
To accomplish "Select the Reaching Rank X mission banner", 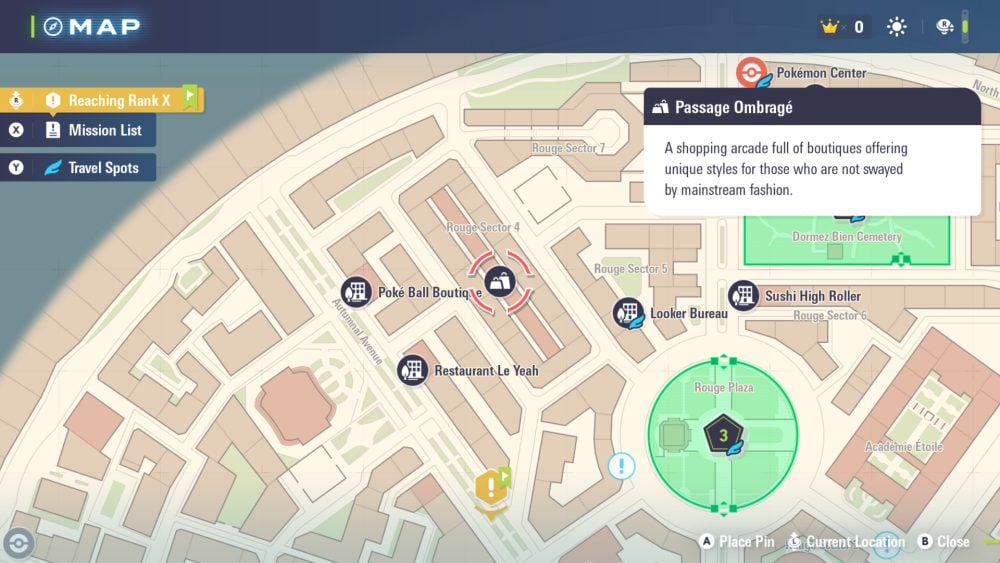I will 118,100.
